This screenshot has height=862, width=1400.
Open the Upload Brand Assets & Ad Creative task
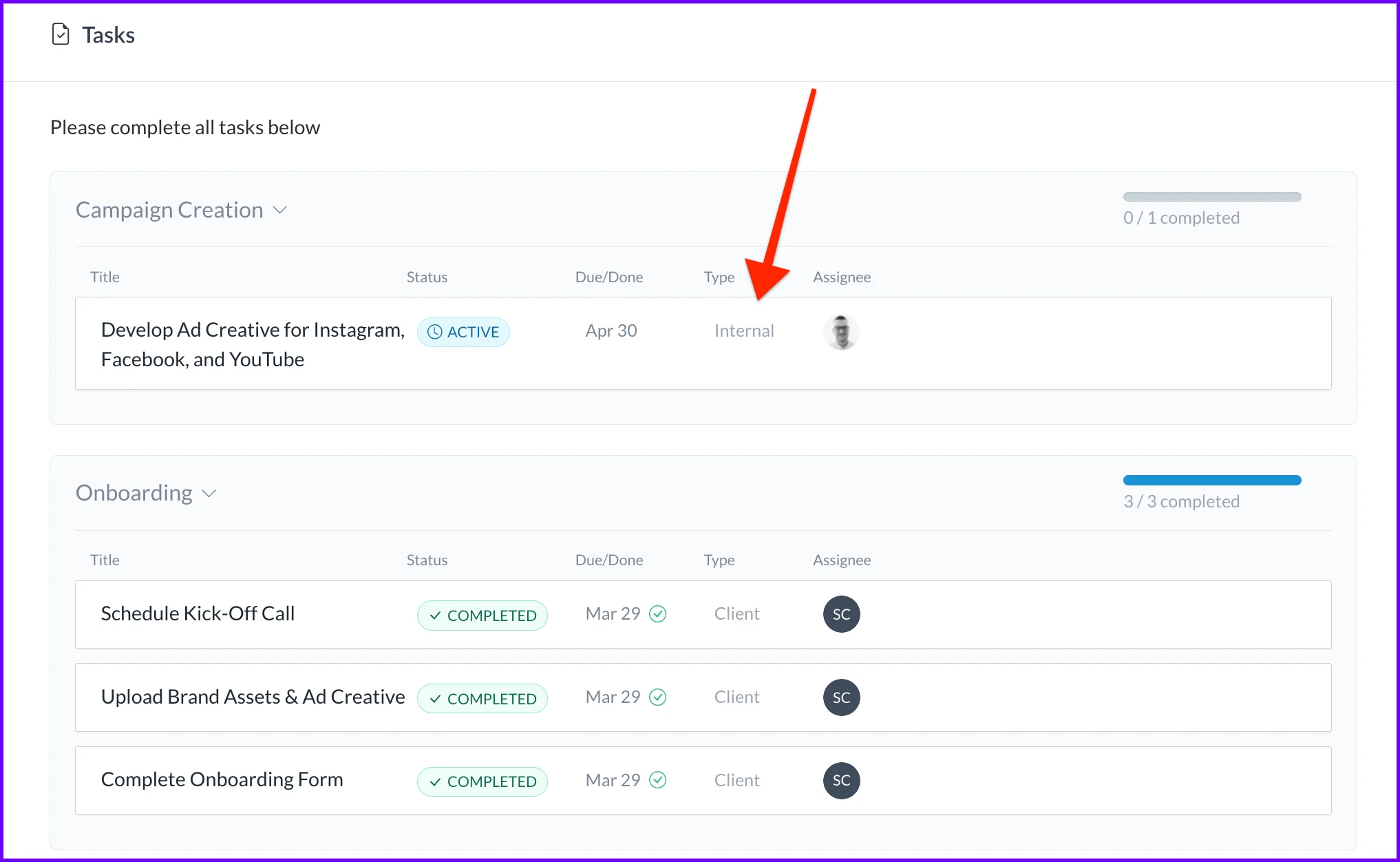point(253,697)
